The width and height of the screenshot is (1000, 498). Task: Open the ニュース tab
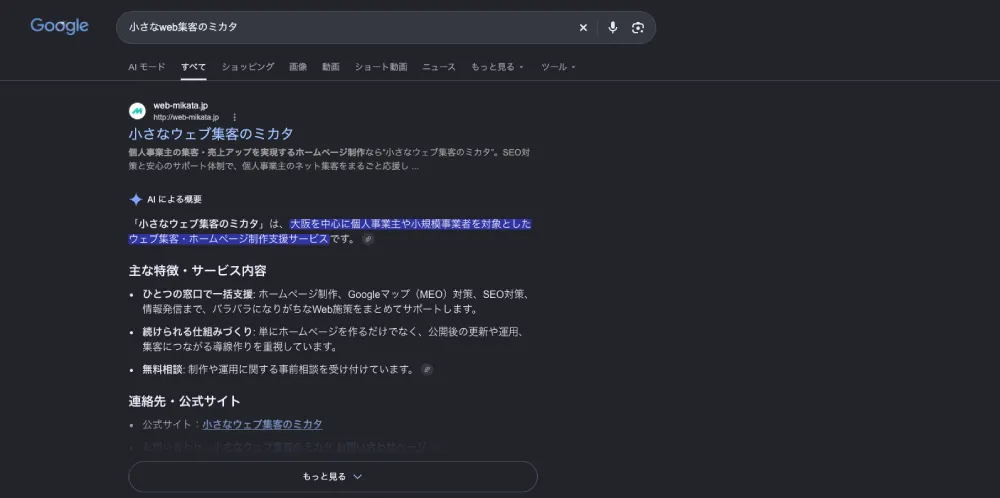point(439,67)
